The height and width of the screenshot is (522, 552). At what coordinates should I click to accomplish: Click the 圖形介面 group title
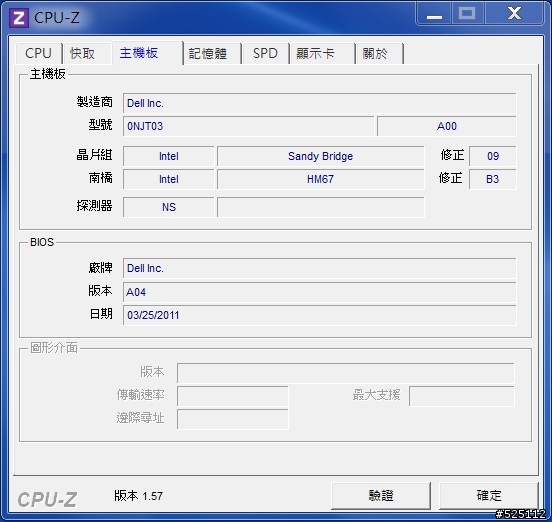click(54, 348)
